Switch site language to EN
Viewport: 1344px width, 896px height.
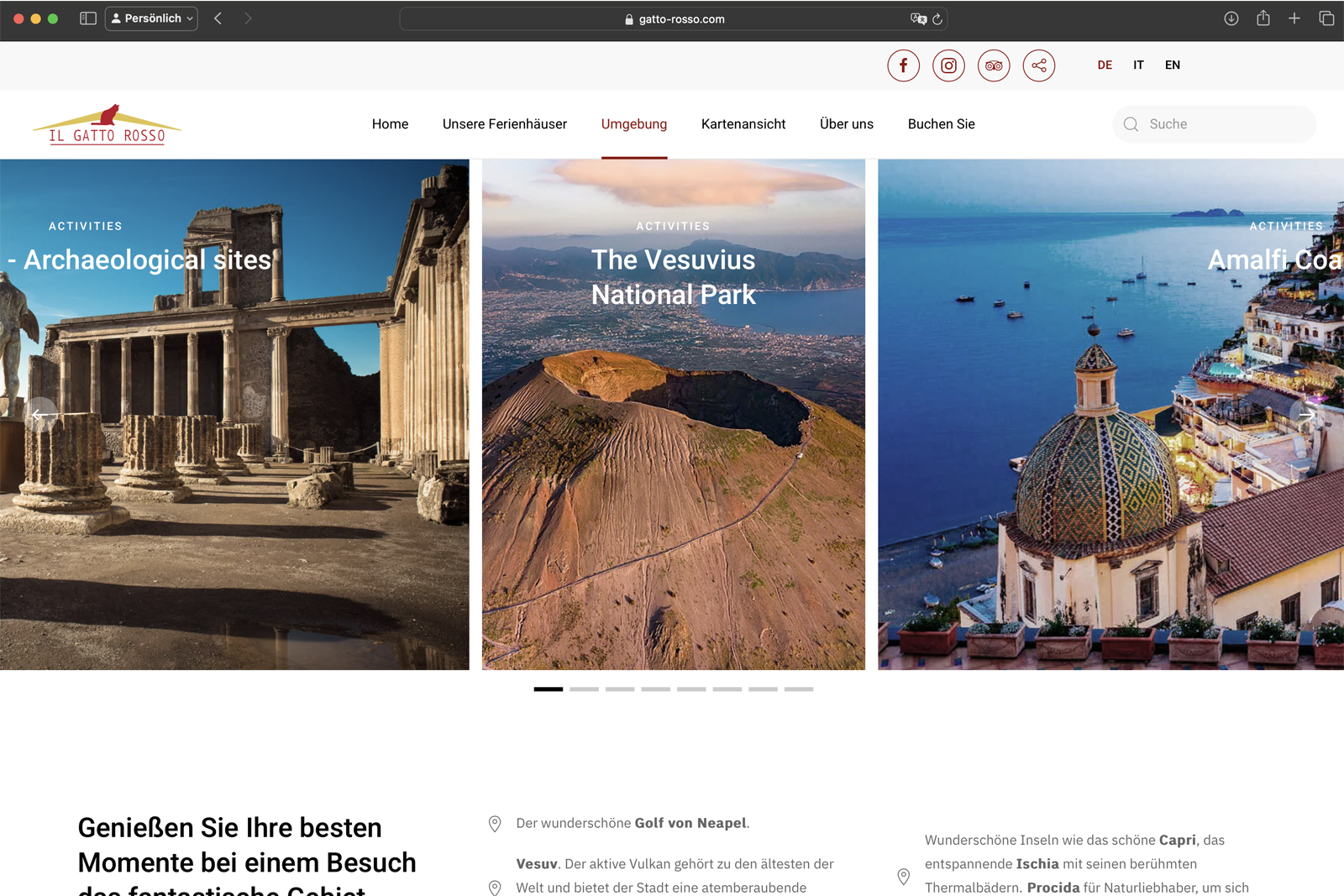(1173, 65)
